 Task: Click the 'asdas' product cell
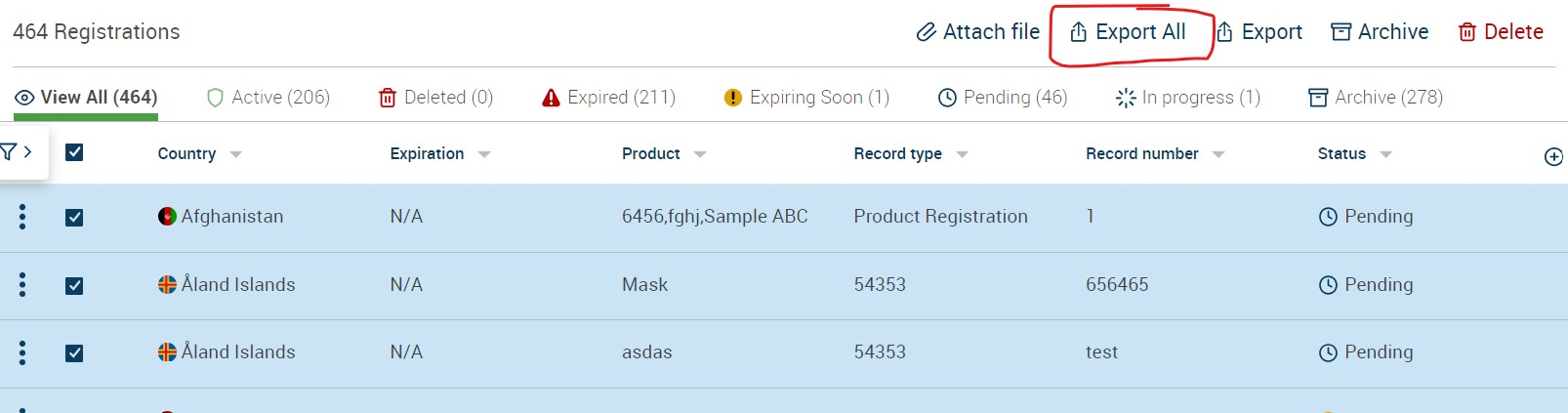point(646,352)
